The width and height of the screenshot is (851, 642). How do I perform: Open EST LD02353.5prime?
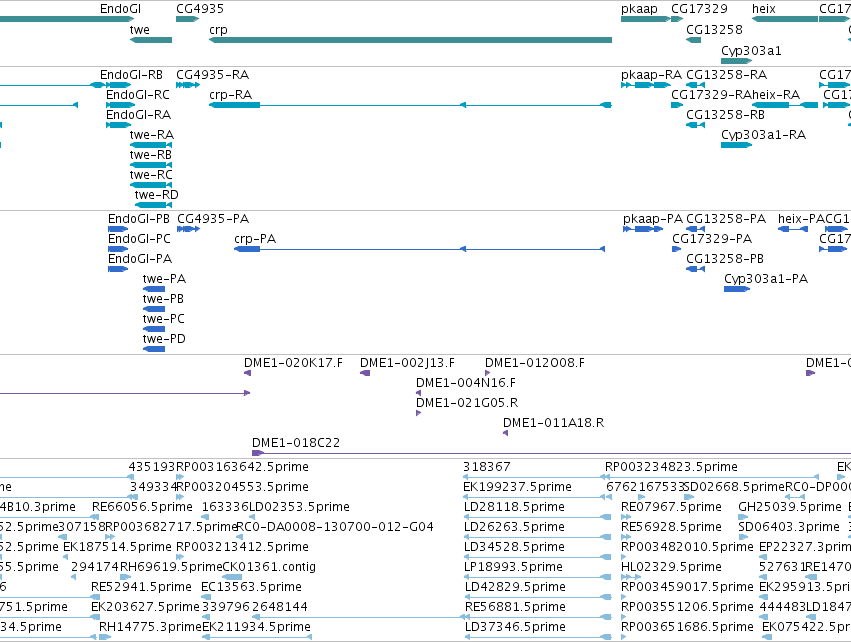click(x=300, y=507)
